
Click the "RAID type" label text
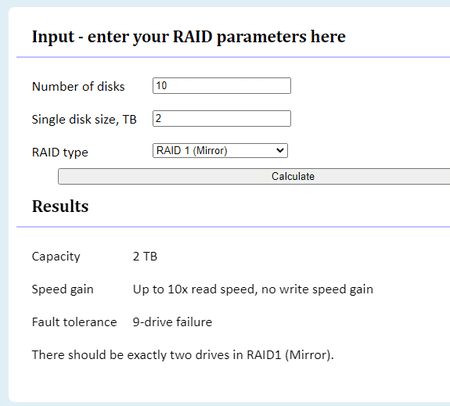point(60,152)
